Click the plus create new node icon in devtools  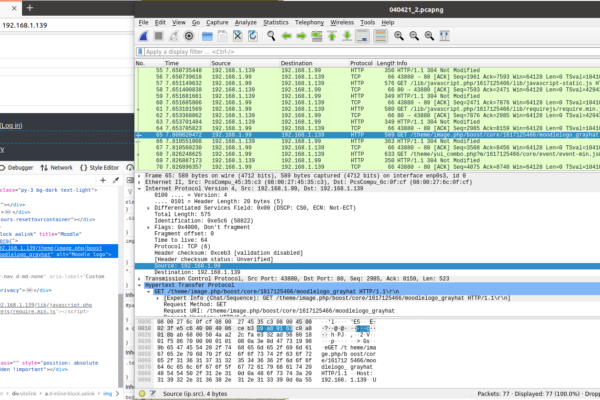pyautogui.click(x=103, y=180)
